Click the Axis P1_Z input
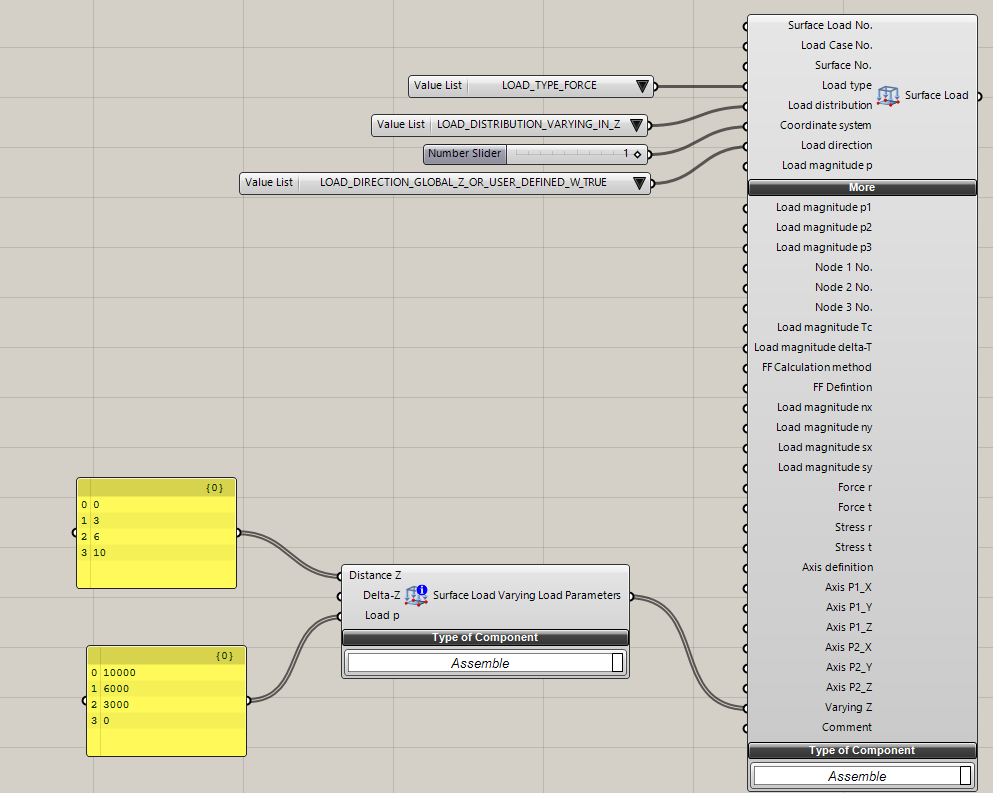The height and width of the screenshot is (793, 993). 849,628
